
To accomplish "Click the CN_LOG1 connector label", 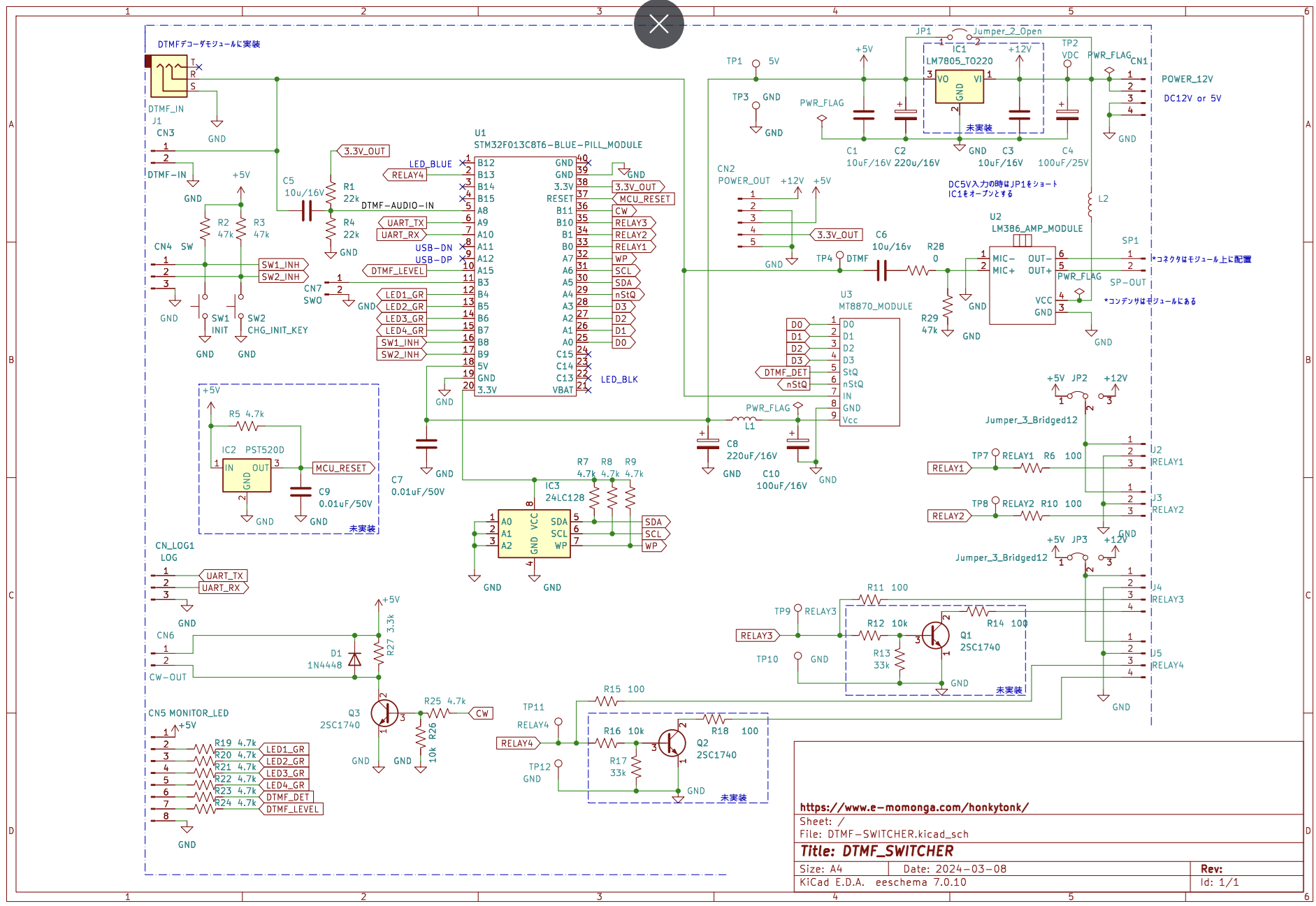I will (175, 546).
